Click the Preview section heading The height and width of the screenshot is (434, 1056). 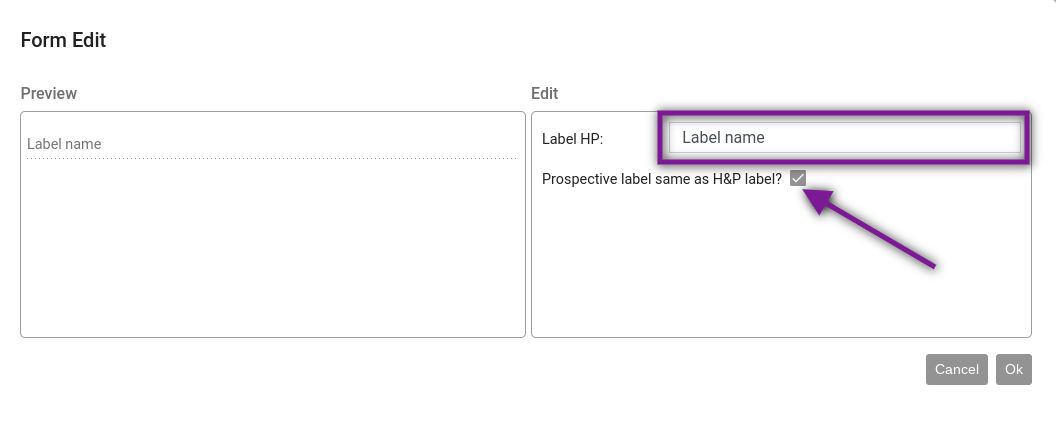pyautogui.click(x=48, y=94)
